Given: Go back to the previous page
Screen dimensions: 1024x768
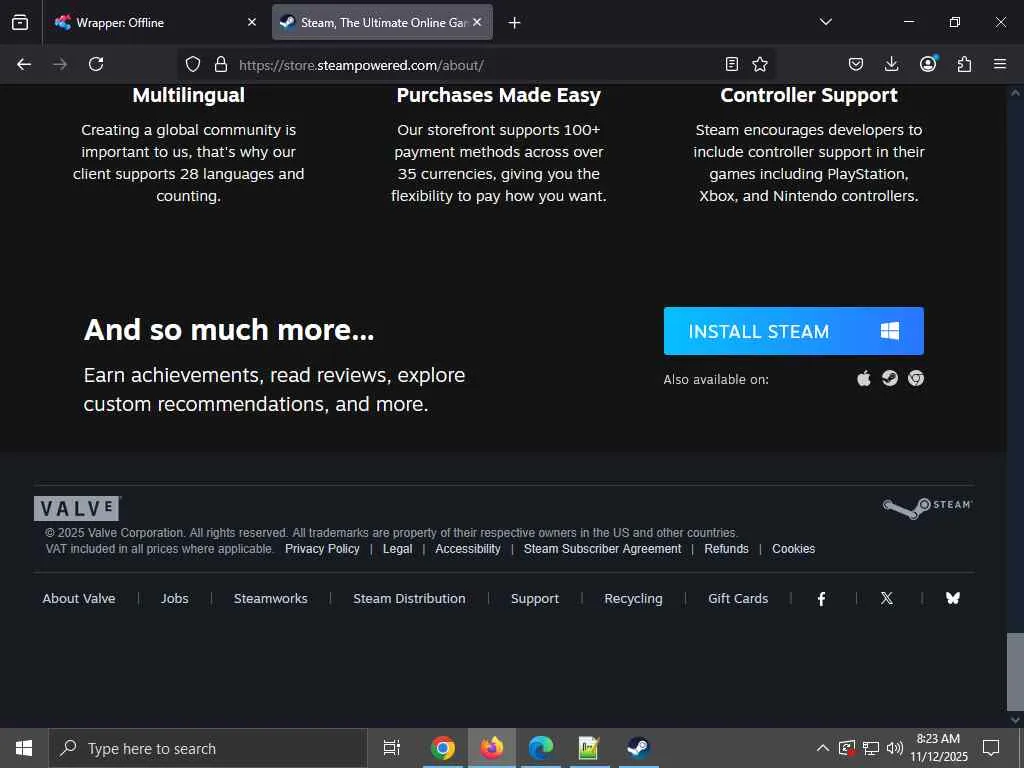Looking at the screenshot, I should [x=24, y=64].
